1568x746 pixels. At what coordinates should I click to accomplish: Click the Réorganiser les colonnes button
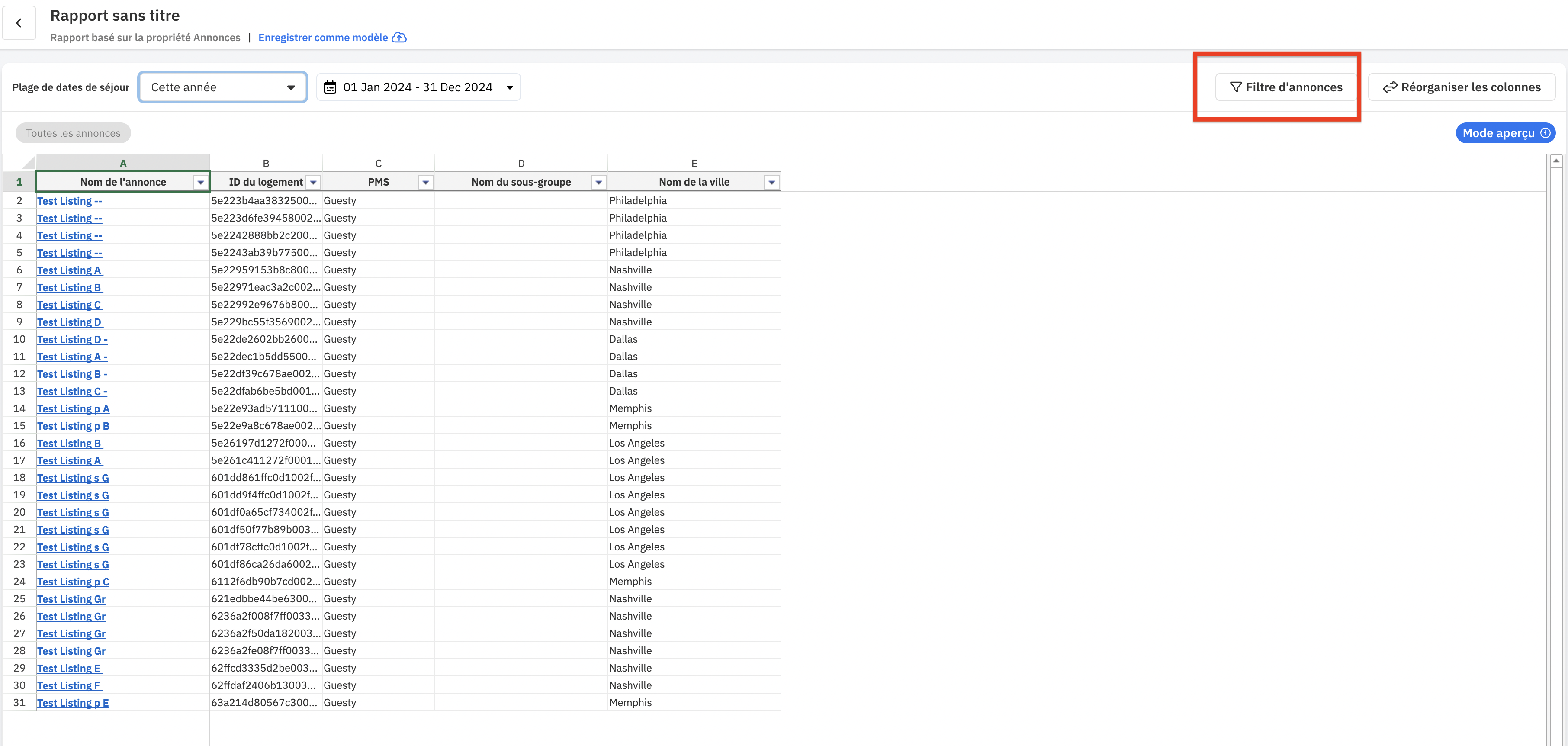tap(1462, 87)
